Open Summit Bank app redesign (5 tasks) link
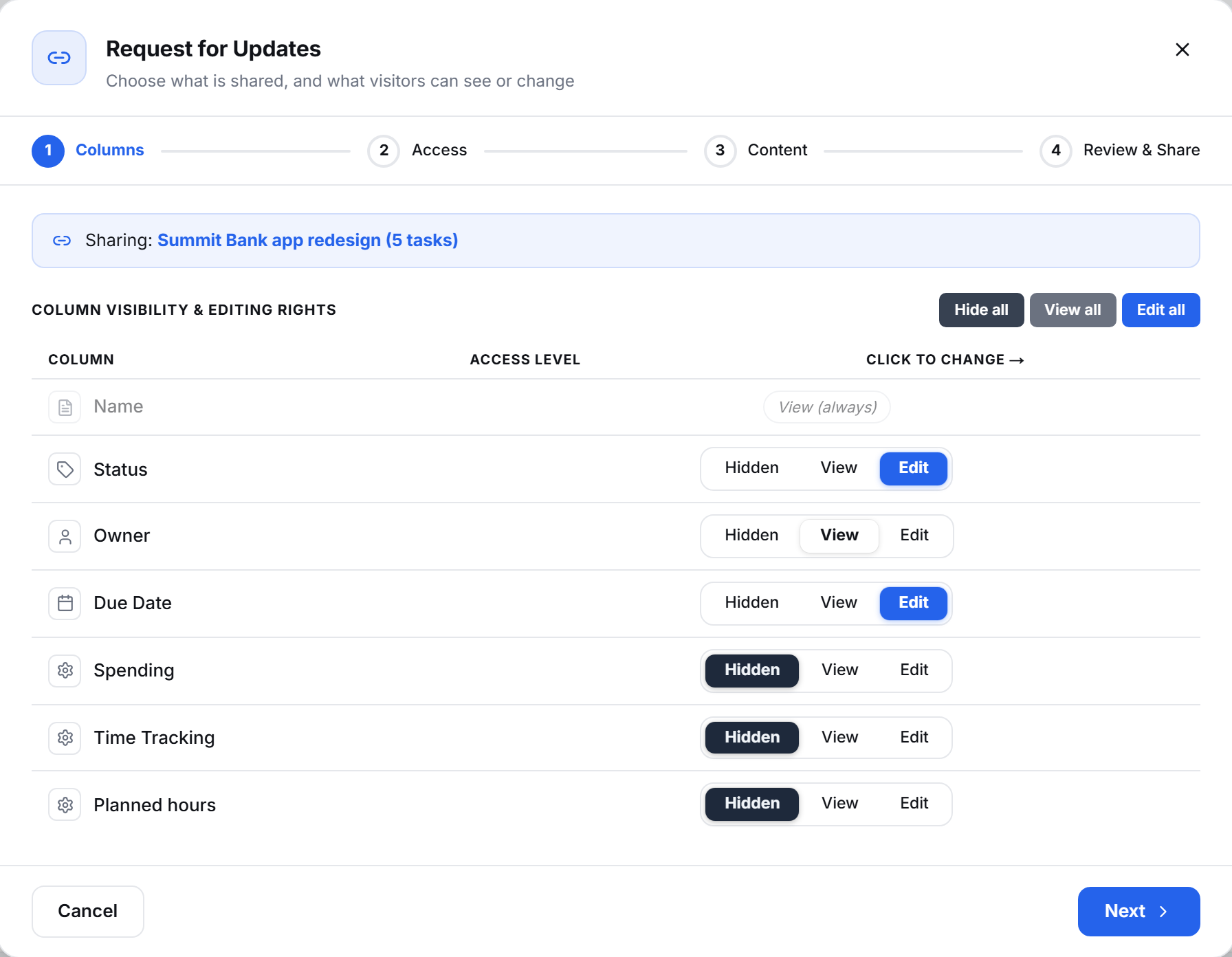 (x=307, y=241)
